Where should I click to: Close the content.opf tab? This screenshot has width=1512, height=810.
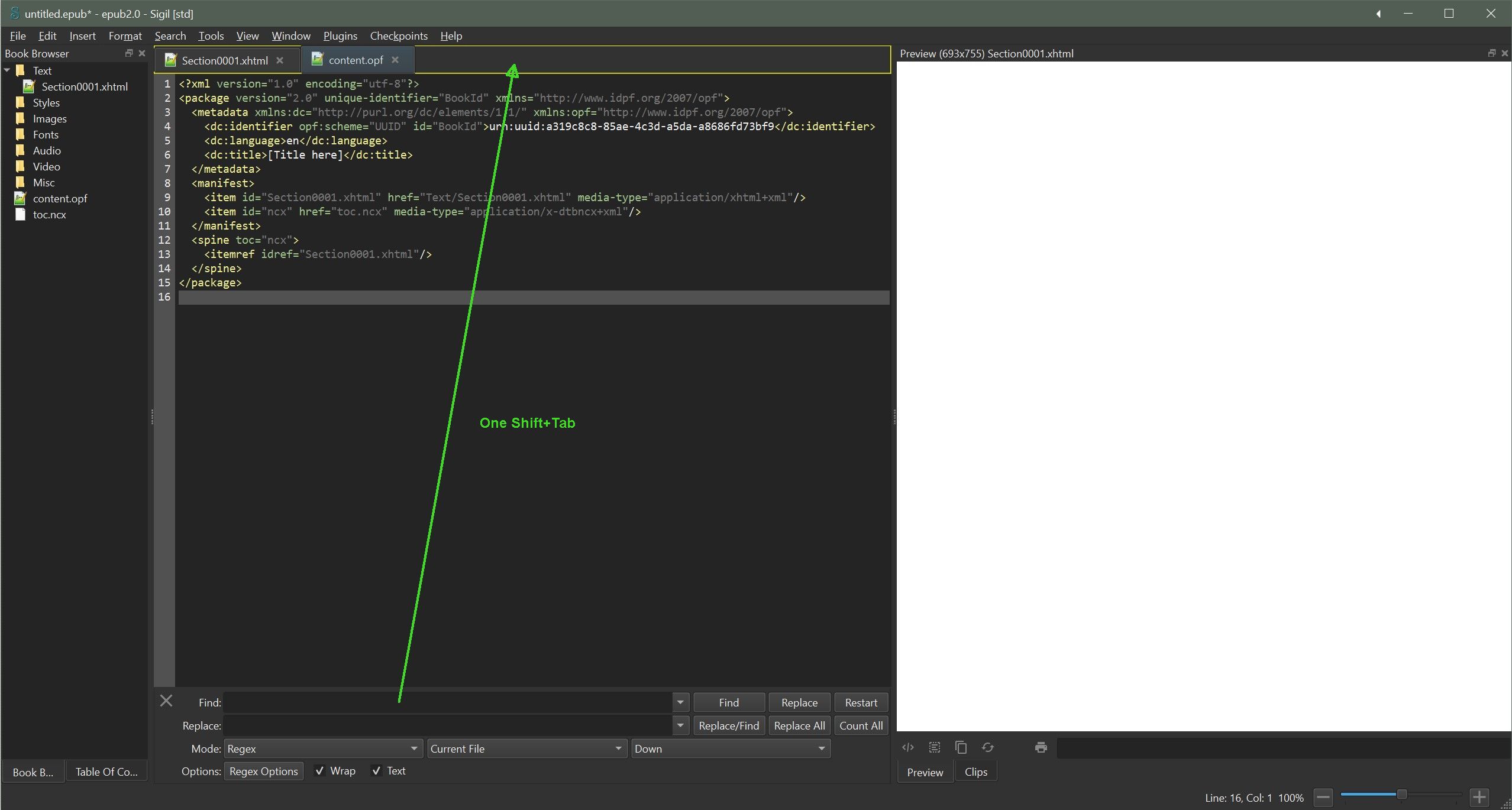395,60
